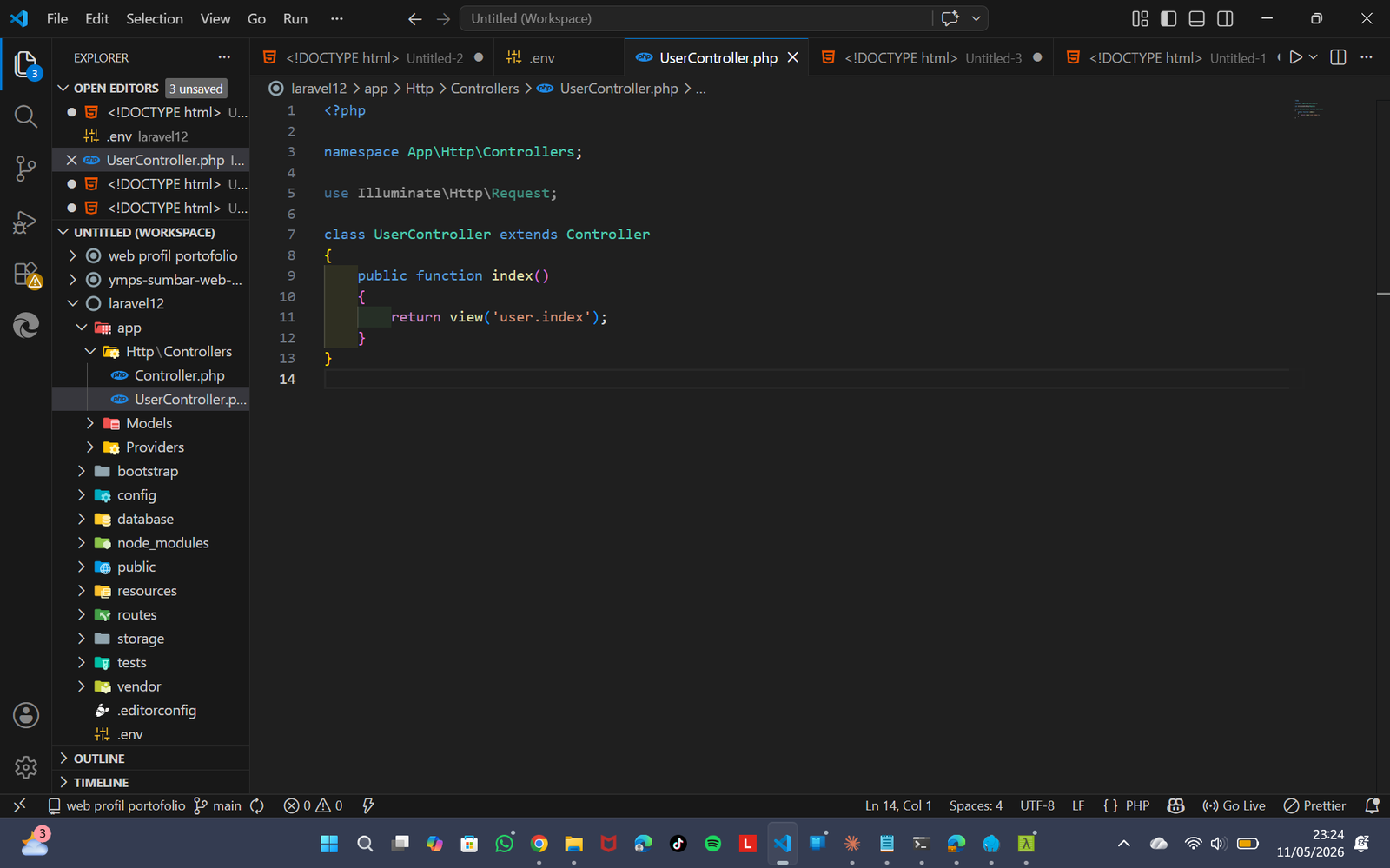This screenshot has width=1390, height=868.
Task: Open Controller.php in the file tree
Action: click(x=151, y=375)
